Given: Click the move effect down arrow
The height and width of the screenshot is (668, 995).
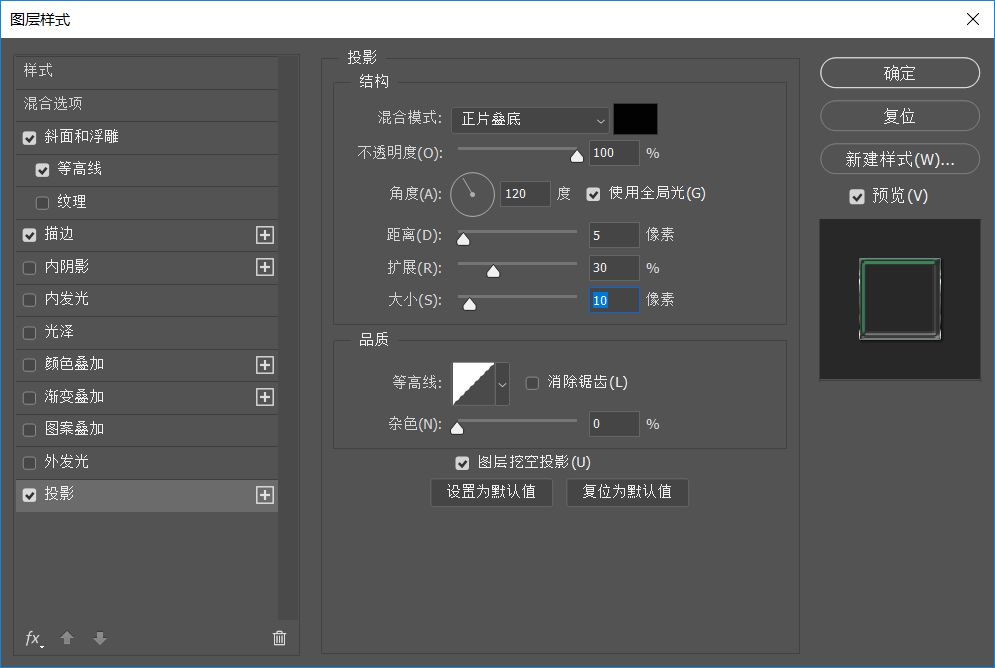Looking at the screenshot, I should [x=99, y=638].
